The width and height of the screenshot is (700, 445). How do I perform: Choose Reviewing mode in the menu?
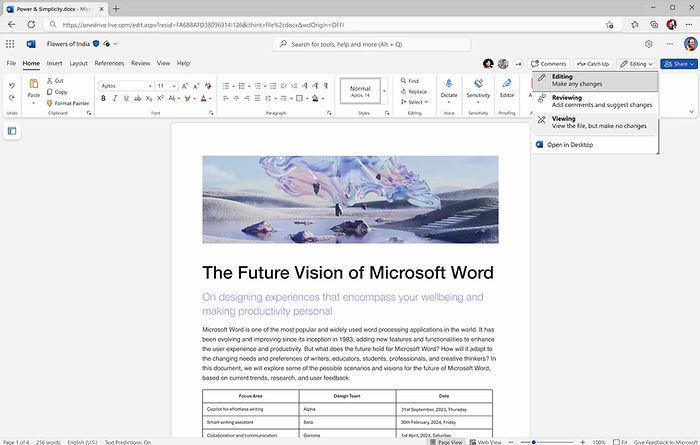[x=595, y=101]
